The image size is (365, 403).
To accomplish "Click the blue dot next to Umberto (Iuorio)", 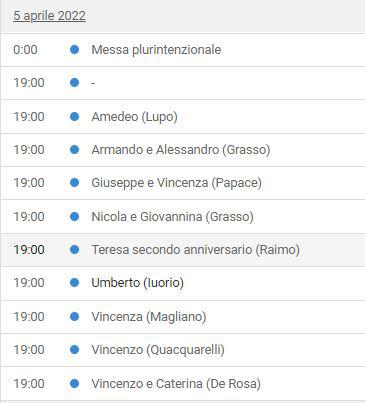I will (75, 283).
